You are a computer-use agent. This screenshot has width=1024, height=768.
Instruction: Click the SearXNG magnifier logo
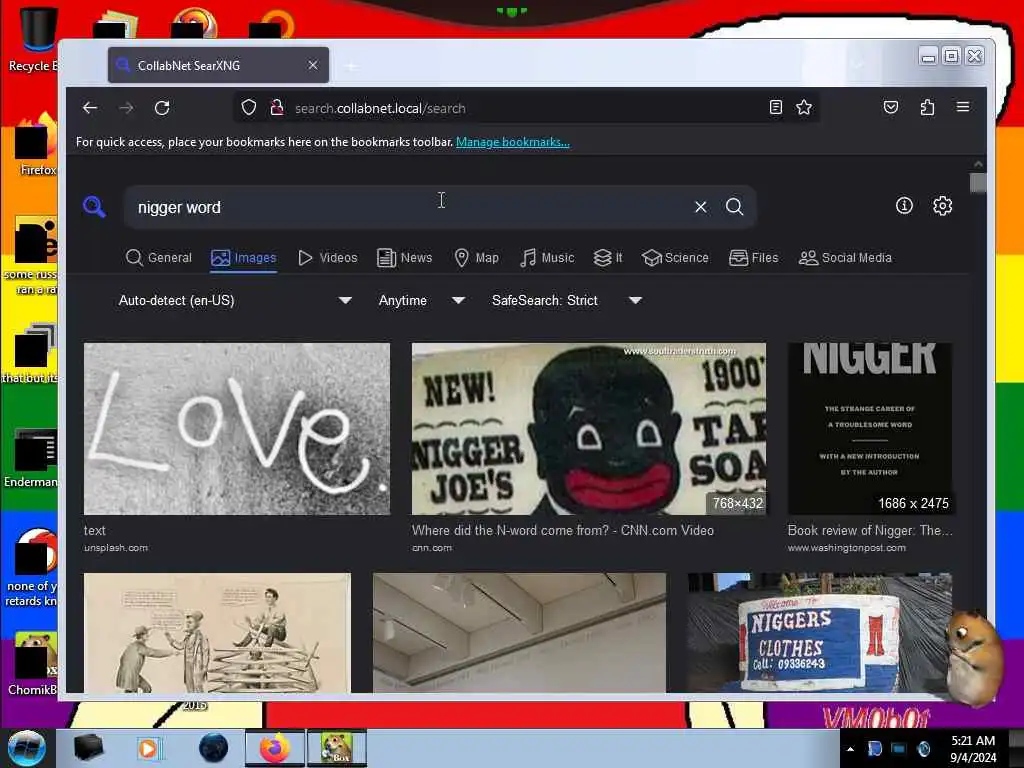pos(95,206)
